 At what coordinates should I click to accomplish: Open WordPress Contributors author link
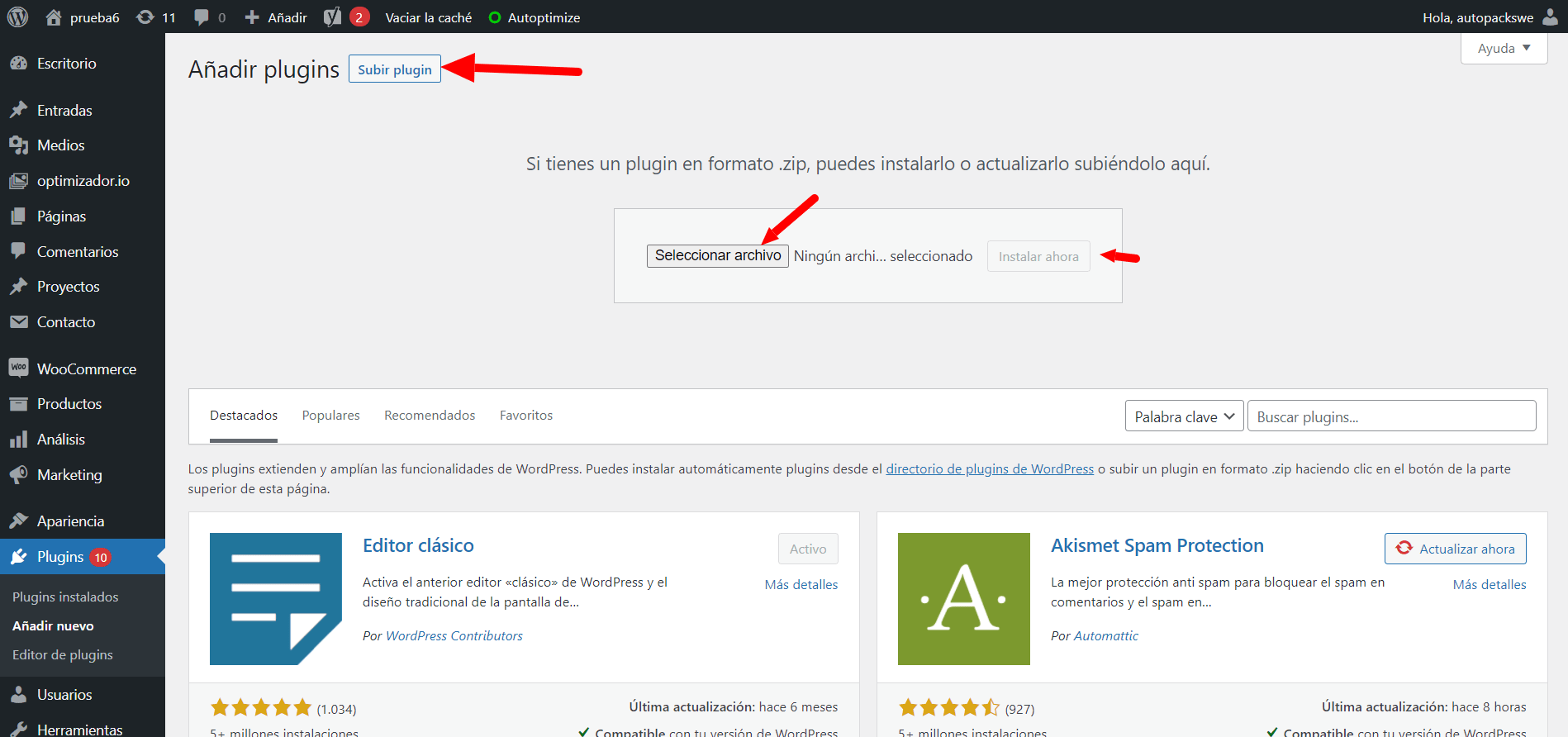click(x=454, y=635)
